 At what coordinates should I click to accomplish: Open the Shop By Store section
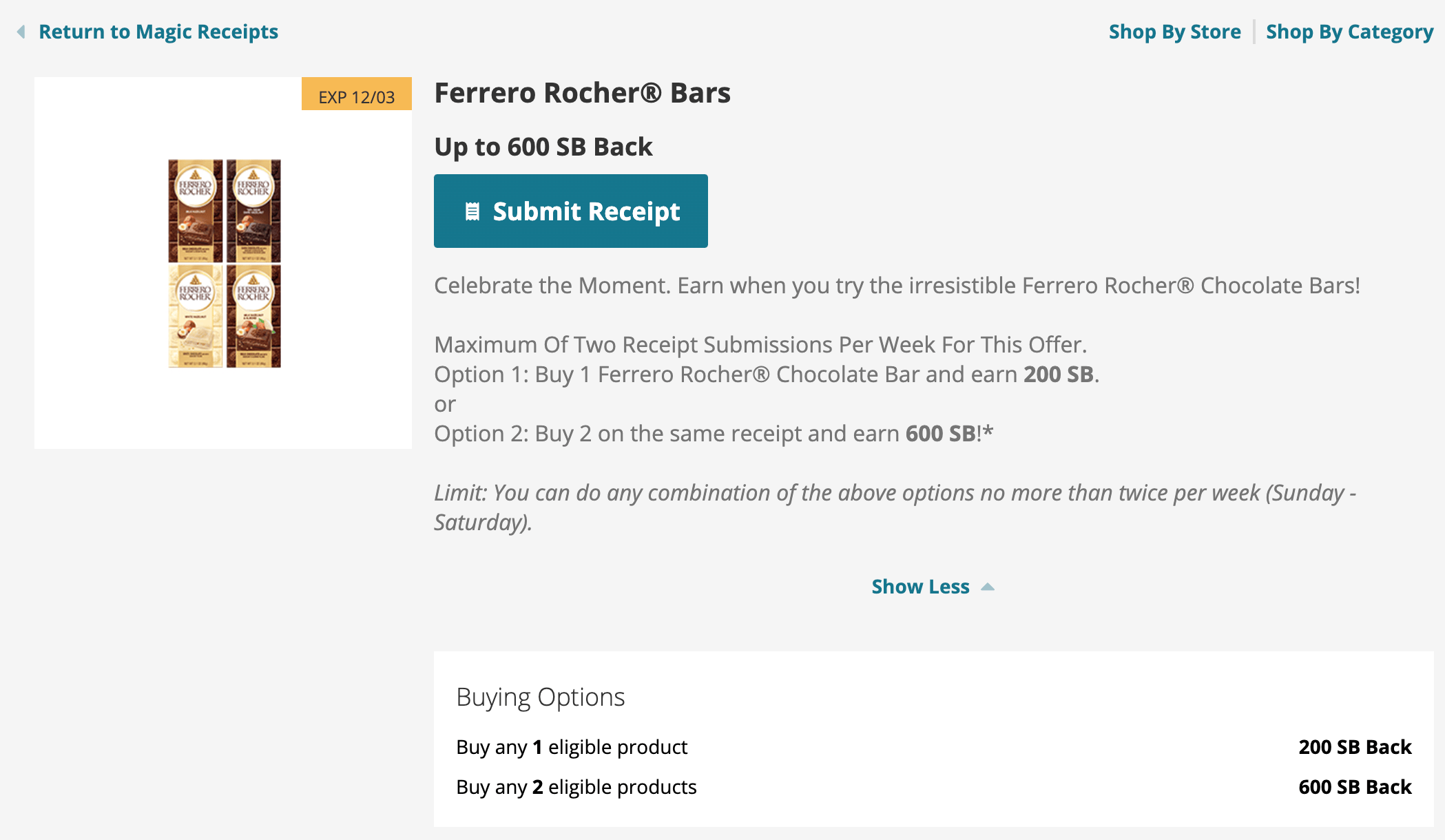coord(1174,32)
